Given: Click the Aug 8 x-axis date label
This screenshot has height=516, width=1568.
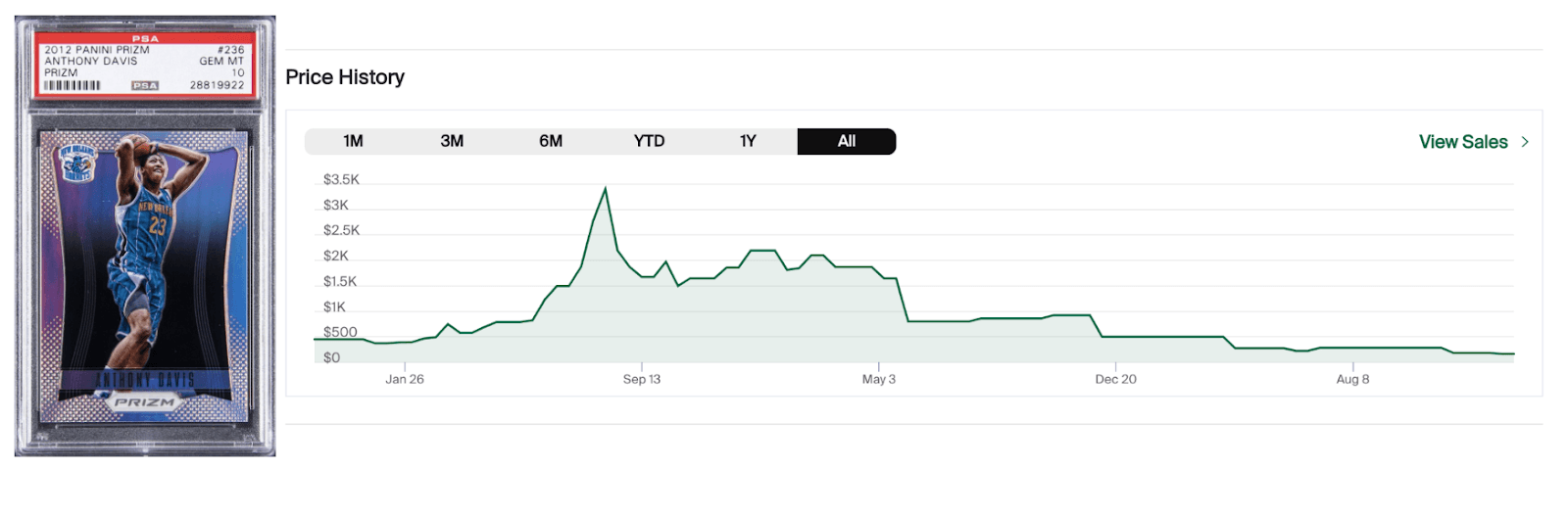Looking at the screenshot, I should click(1352, 379).
